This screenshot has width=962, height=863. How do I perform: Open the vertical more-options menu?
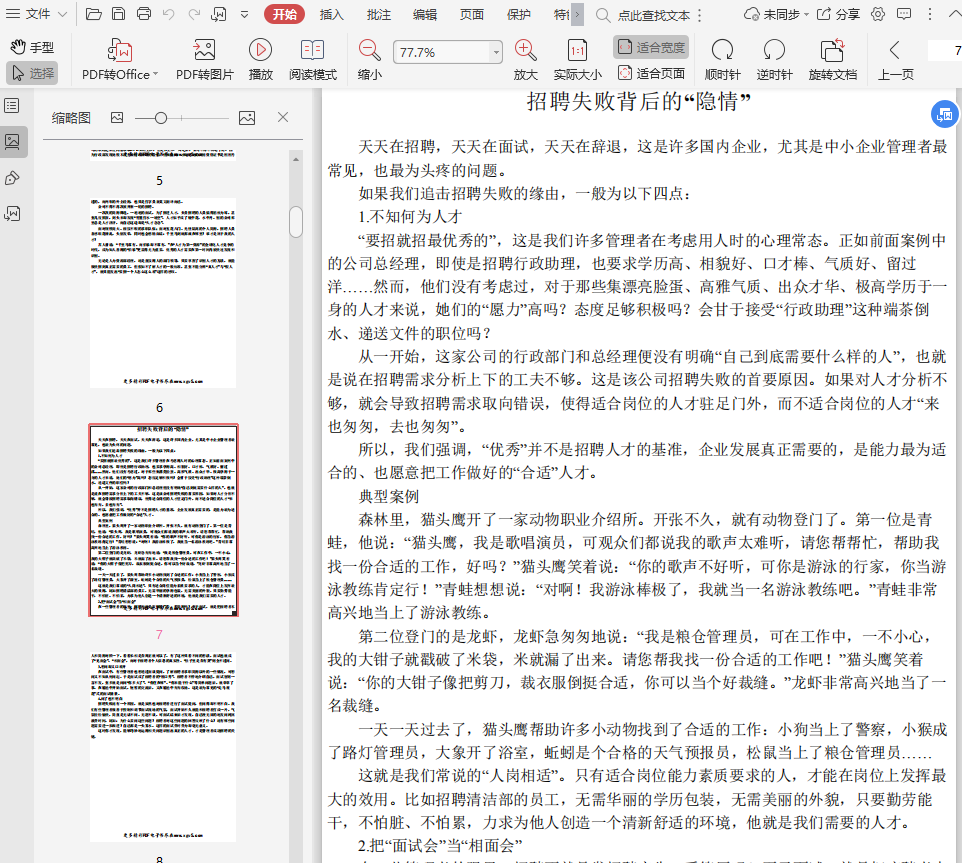pyautogui.click(x=930, y=14)
